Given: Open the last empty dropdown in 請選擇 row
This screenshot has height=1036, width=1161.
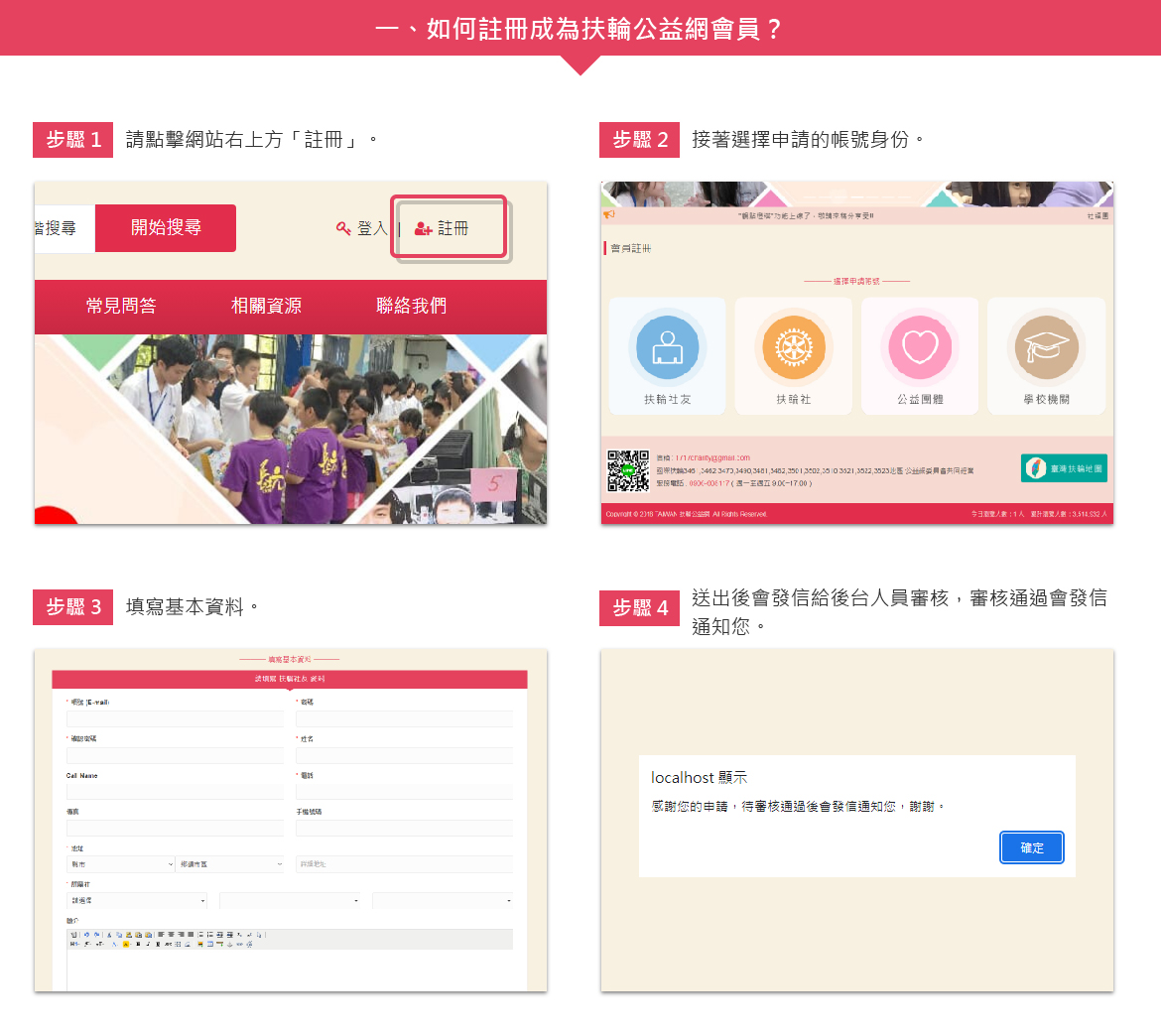Looking at the screenshot, I should 443,900.
